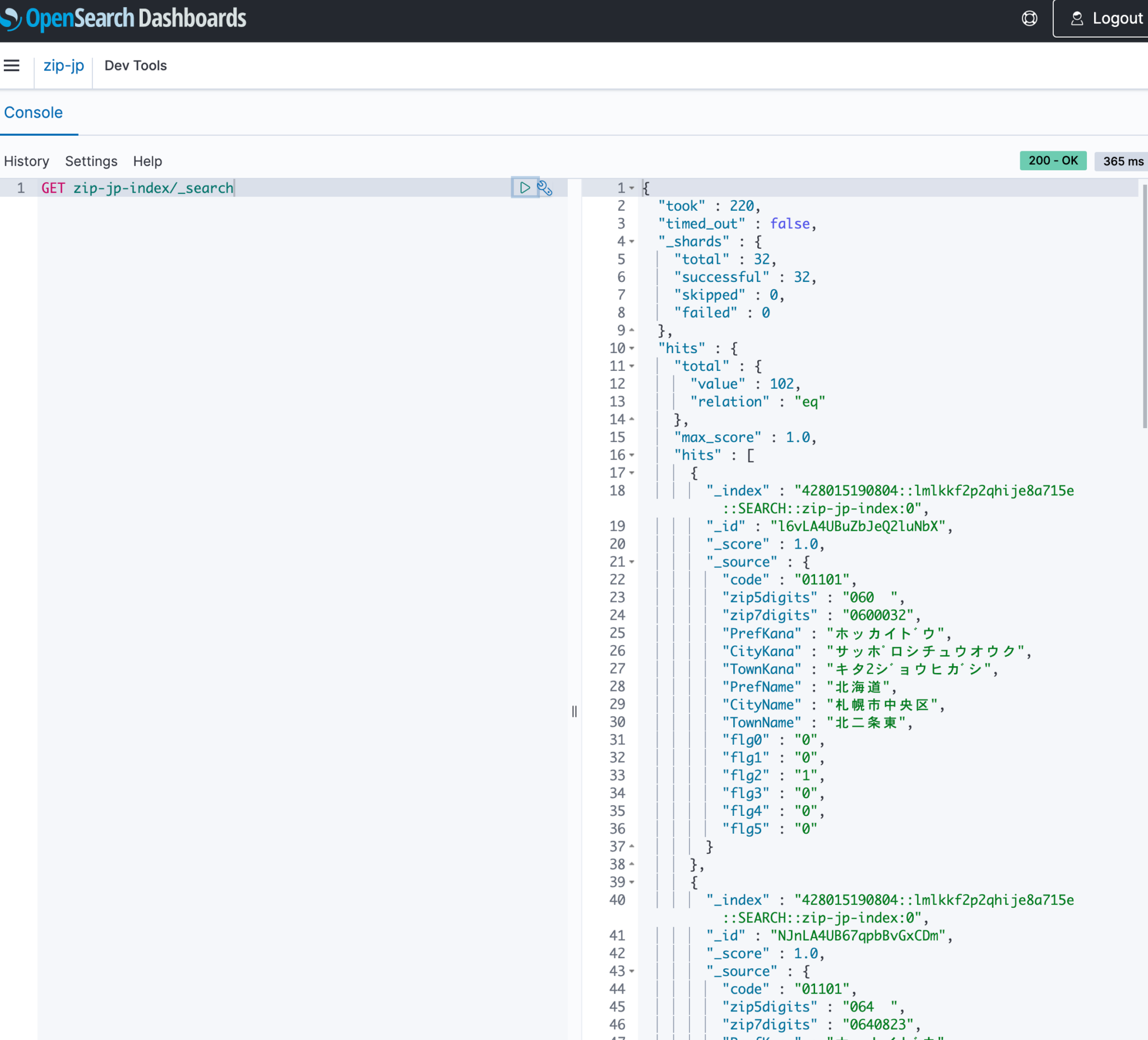Collapse the total object on line 11
This screenshot has height=1040, width=1148.
tap(633, 366)
